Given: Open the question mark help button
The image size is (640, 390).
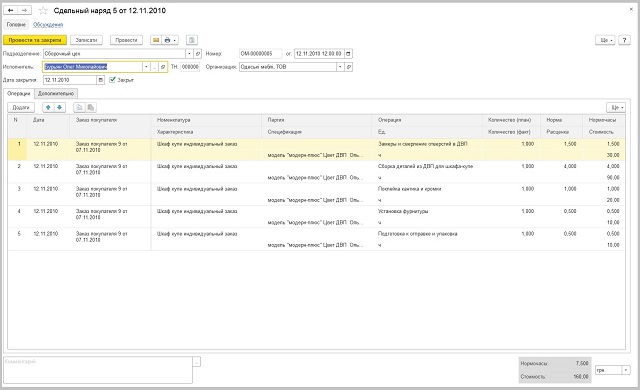Looking at the screenshot, I should tap(624, 40).
